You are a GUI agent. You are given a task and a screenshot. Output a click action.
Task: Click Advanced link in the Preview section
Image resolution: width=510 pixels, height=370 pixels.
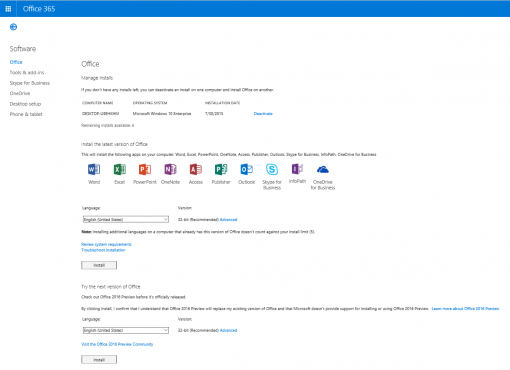tap(228, 330)
